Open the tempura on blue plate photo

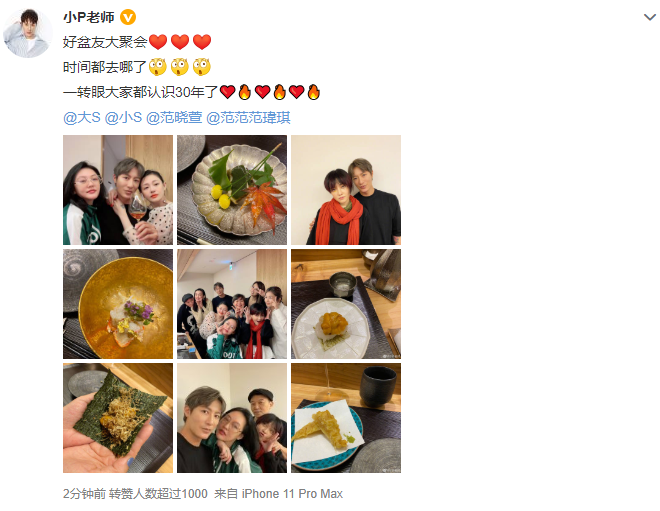[x=346, y=418]
